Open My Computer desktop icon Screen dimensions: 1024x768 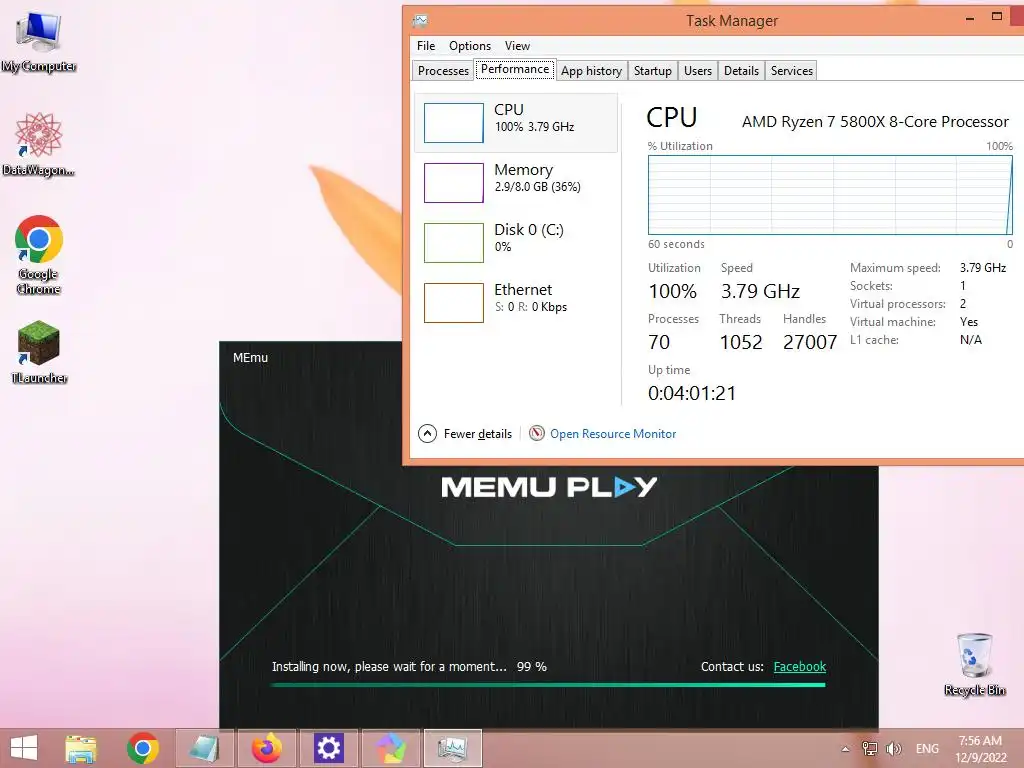[39, 40]
